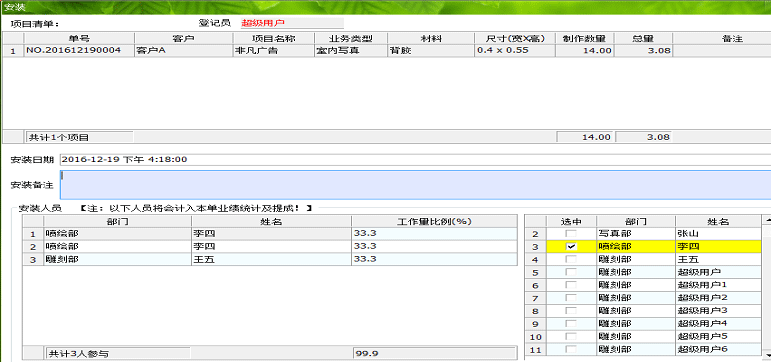771x362 pixels.
Task: Enable the 超级用户1 checkbox
Action: tap(571, 285)
